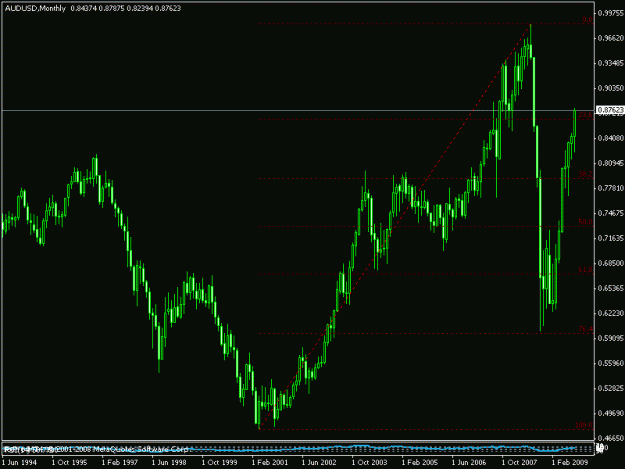625x469 pixels.
Task: Select the 0.49690 price axis label
Action: pyautogui.click(x=611, y=413)
